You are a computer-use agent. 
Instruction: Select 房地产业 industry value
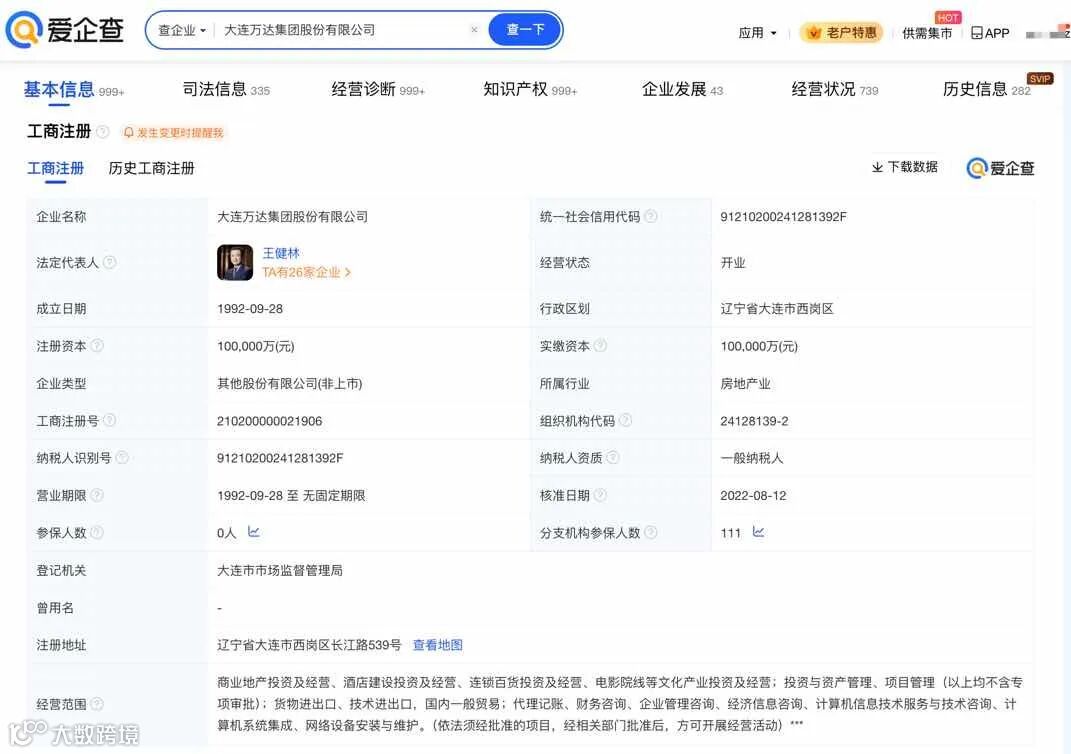point(745,384)
